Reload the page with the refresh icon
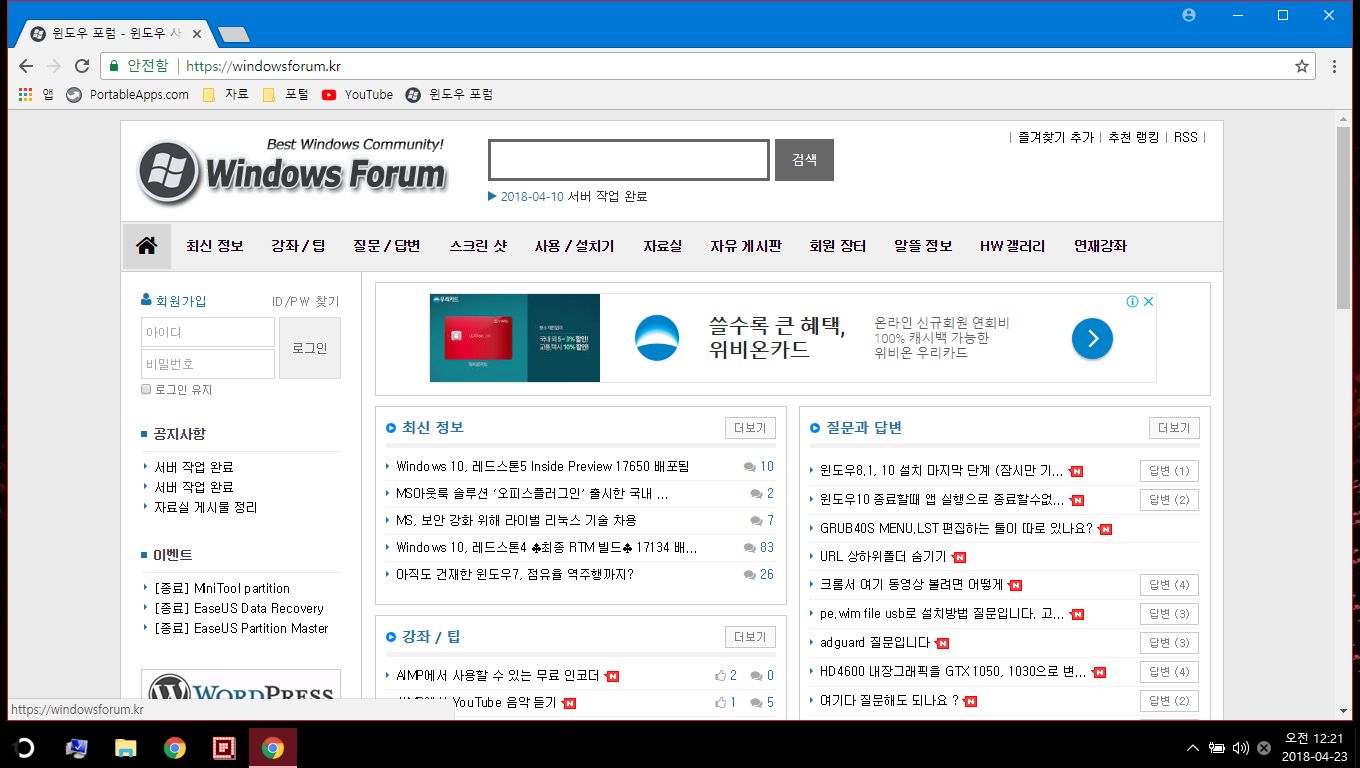 (82, 66)
